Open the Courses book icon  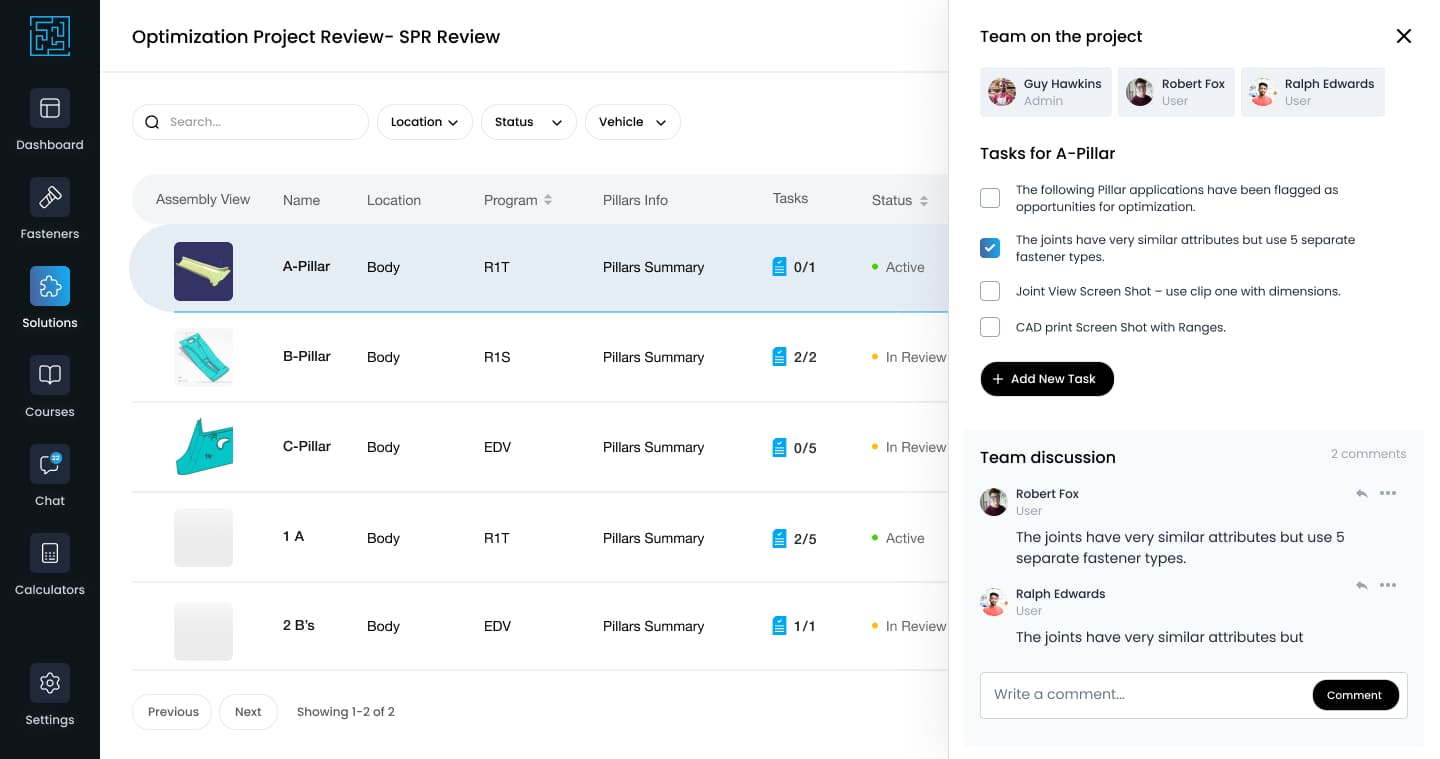click(x=49, y=375)
